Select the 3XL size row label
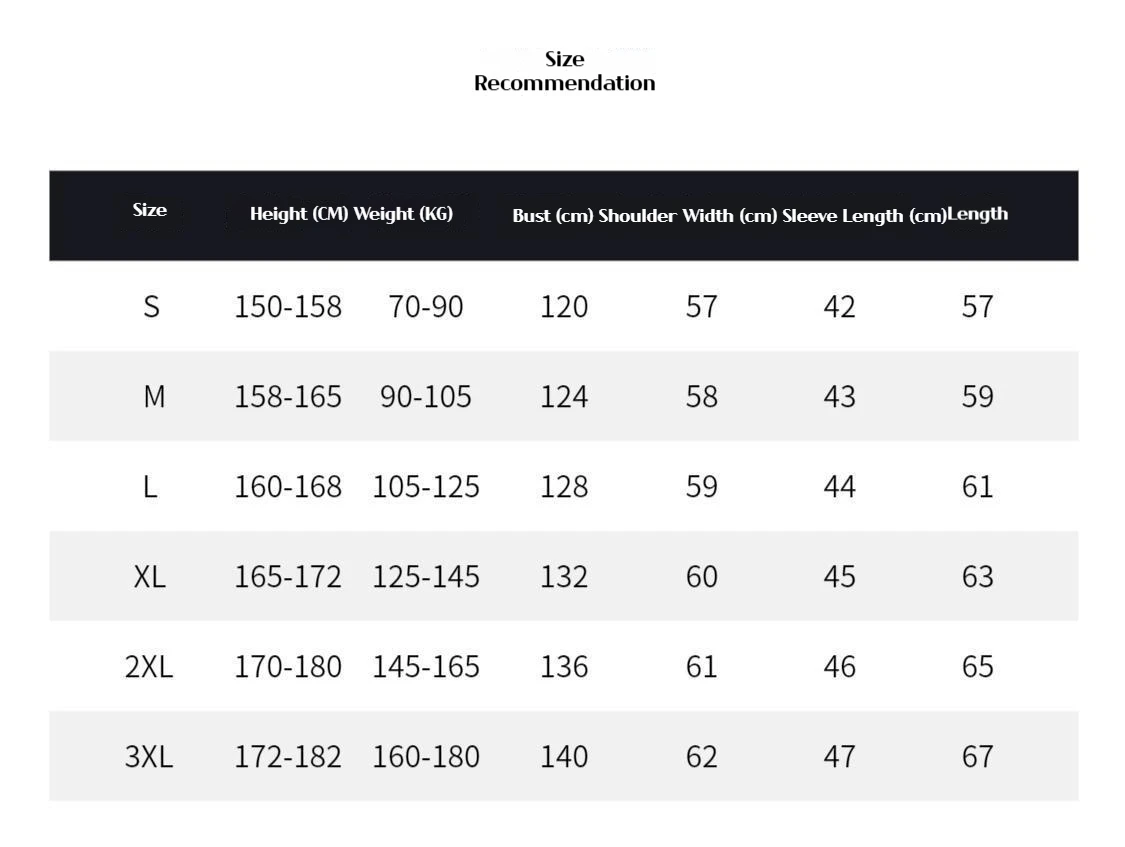1125x847 pixels. [x=149, y=756]
